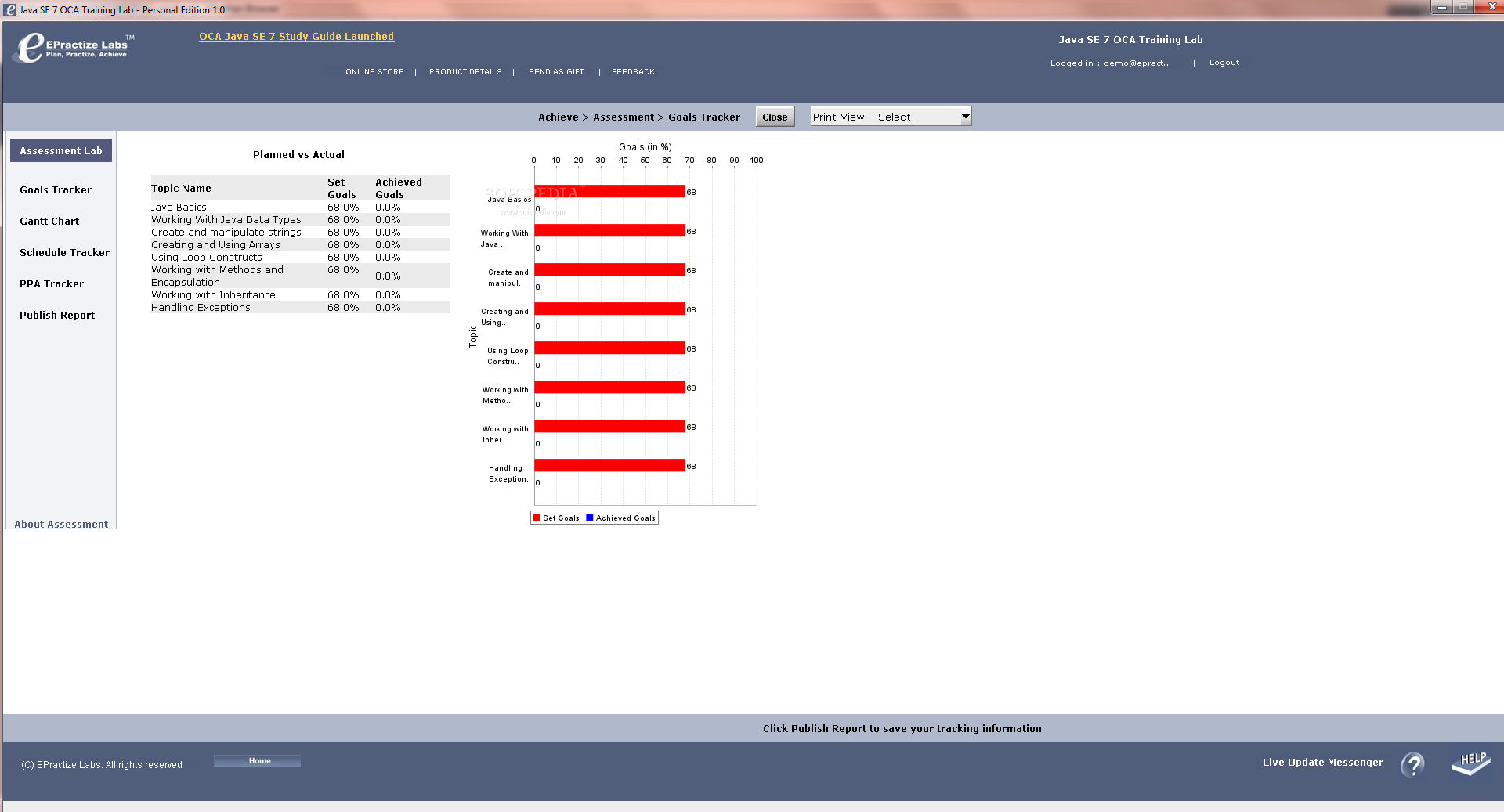Open Schedule Tracker in sidebar
Image resolution: width=1504 pixels, height=812 pixels.
pyautogui.click(x=64, y=252)
